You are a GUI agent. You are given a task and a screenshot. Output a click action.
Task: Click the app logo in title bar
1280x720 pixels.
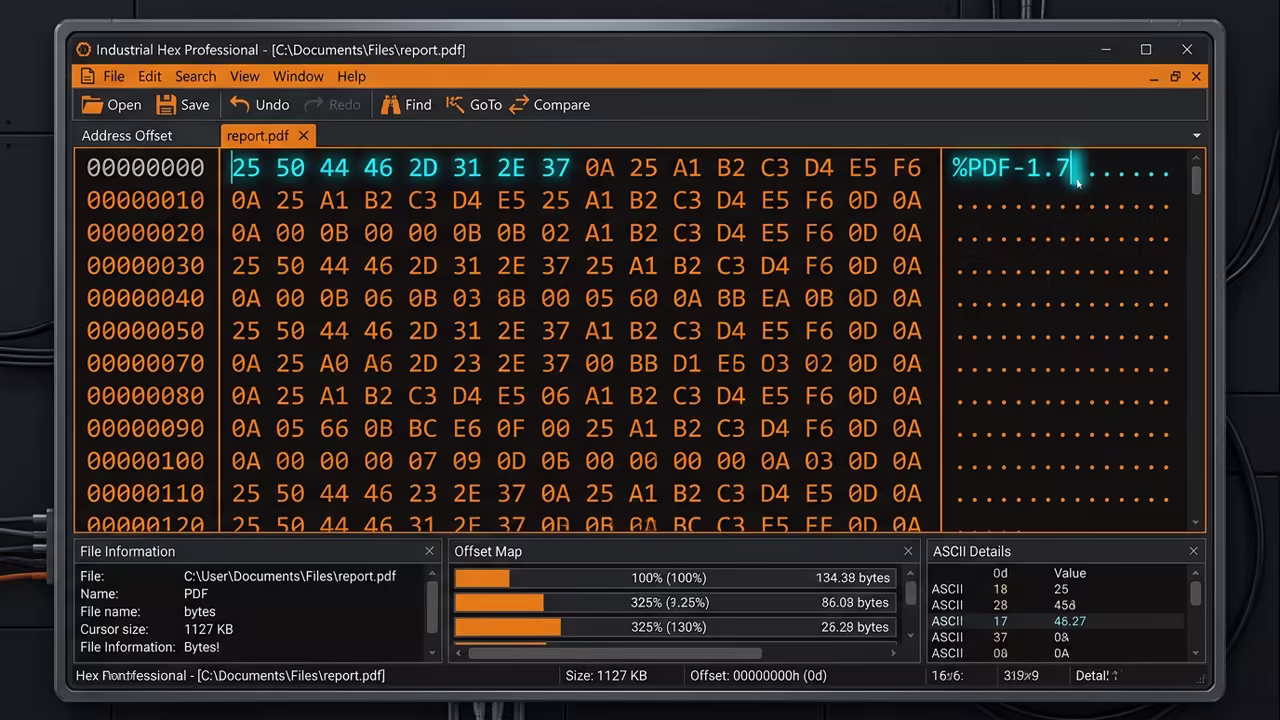tap(84, 50)
